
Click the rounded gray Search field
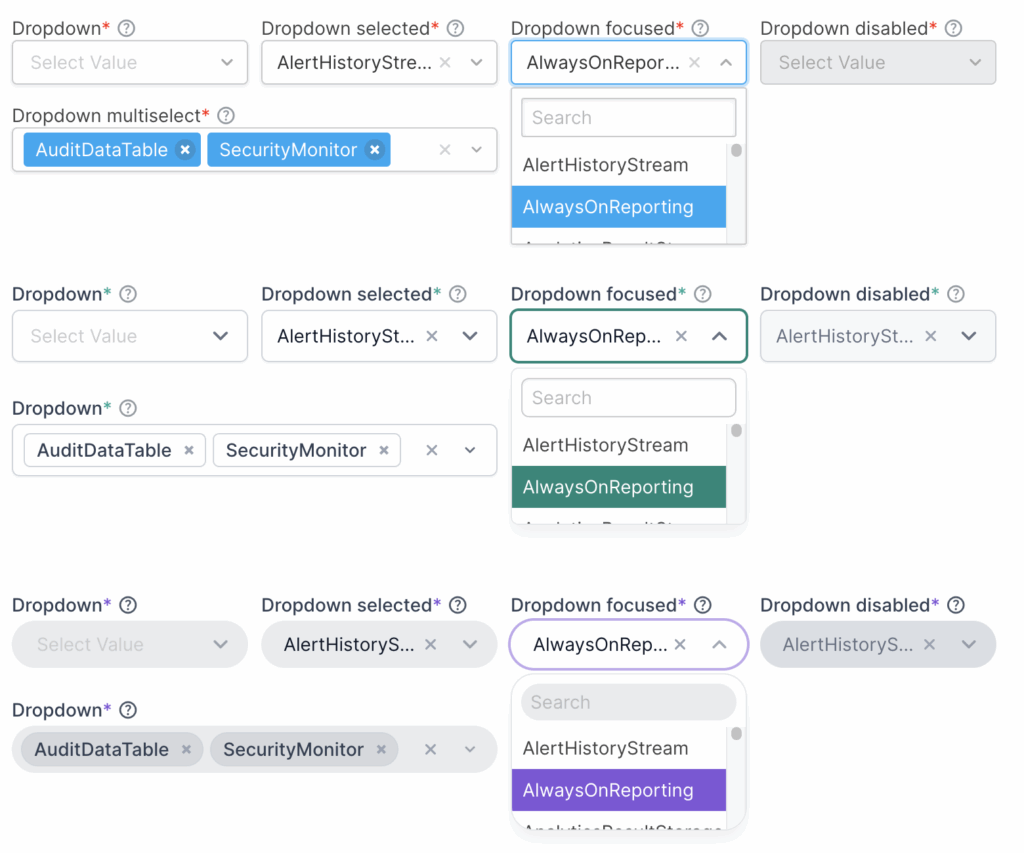pyautogui.click(x=628, y=703)
